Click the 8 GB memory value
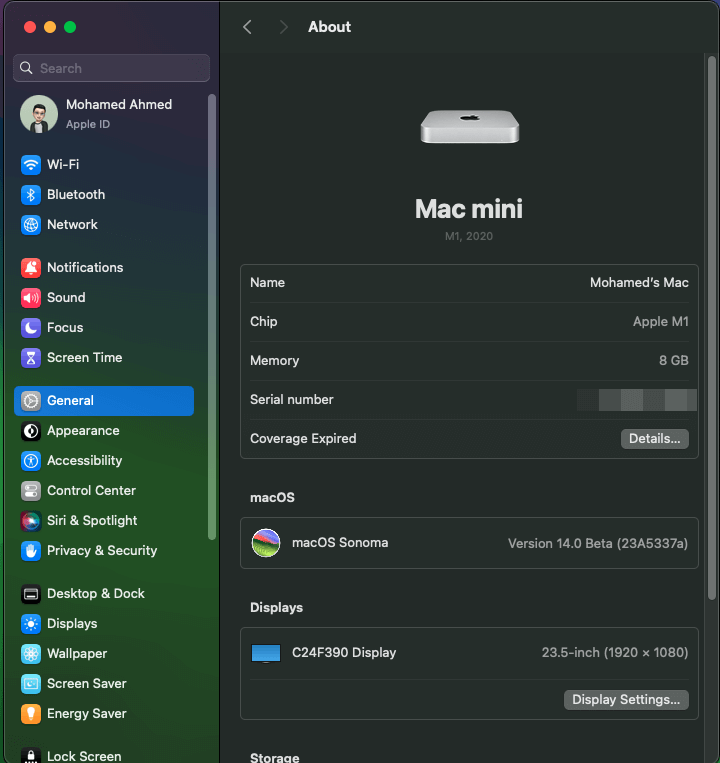 click(673, 361)
